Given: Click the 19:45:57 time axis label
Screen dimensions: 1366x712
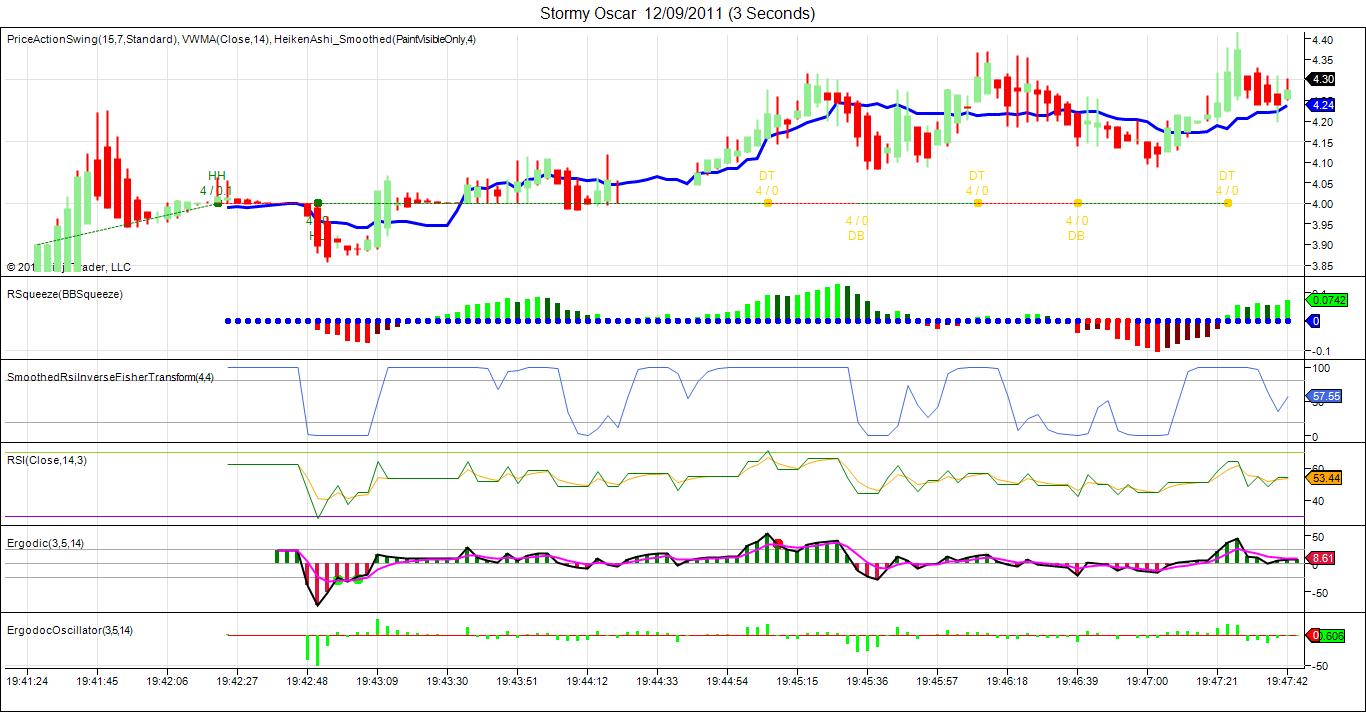Looking at the screenshot, I should click(937, 682).
